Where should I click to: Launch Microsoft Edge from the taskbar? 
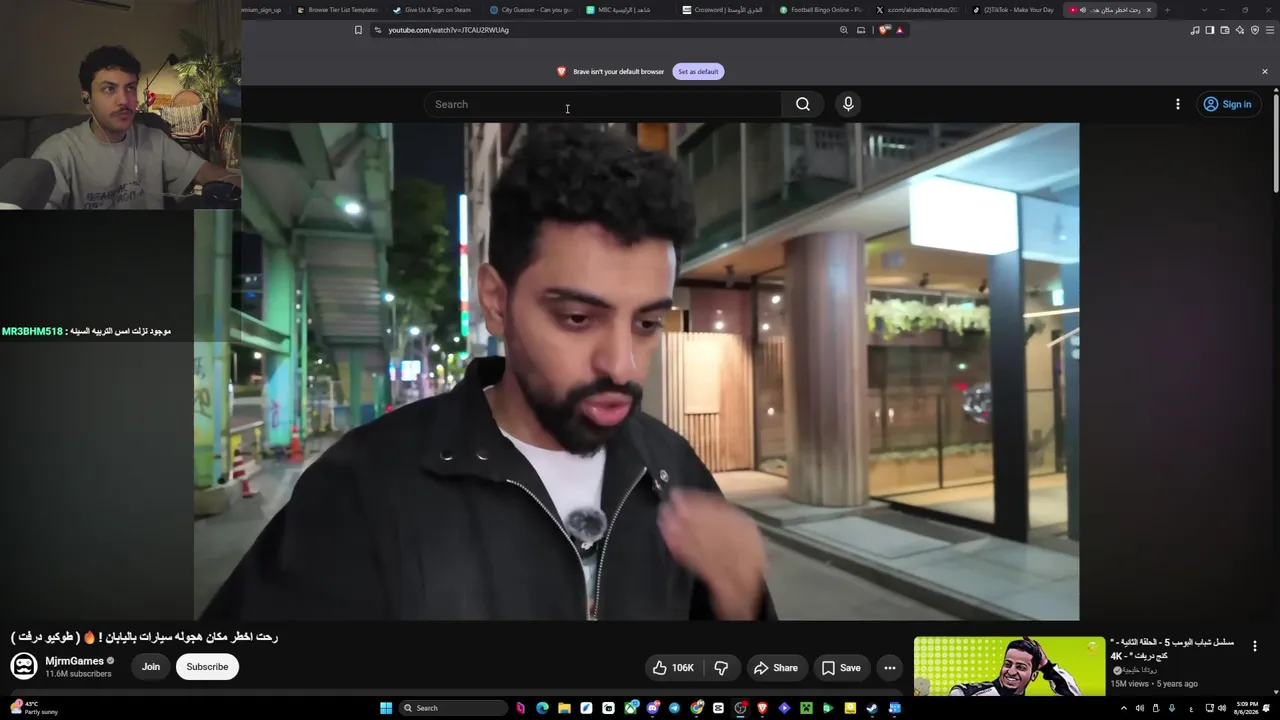pyautogui.click(x=542, y=708)
